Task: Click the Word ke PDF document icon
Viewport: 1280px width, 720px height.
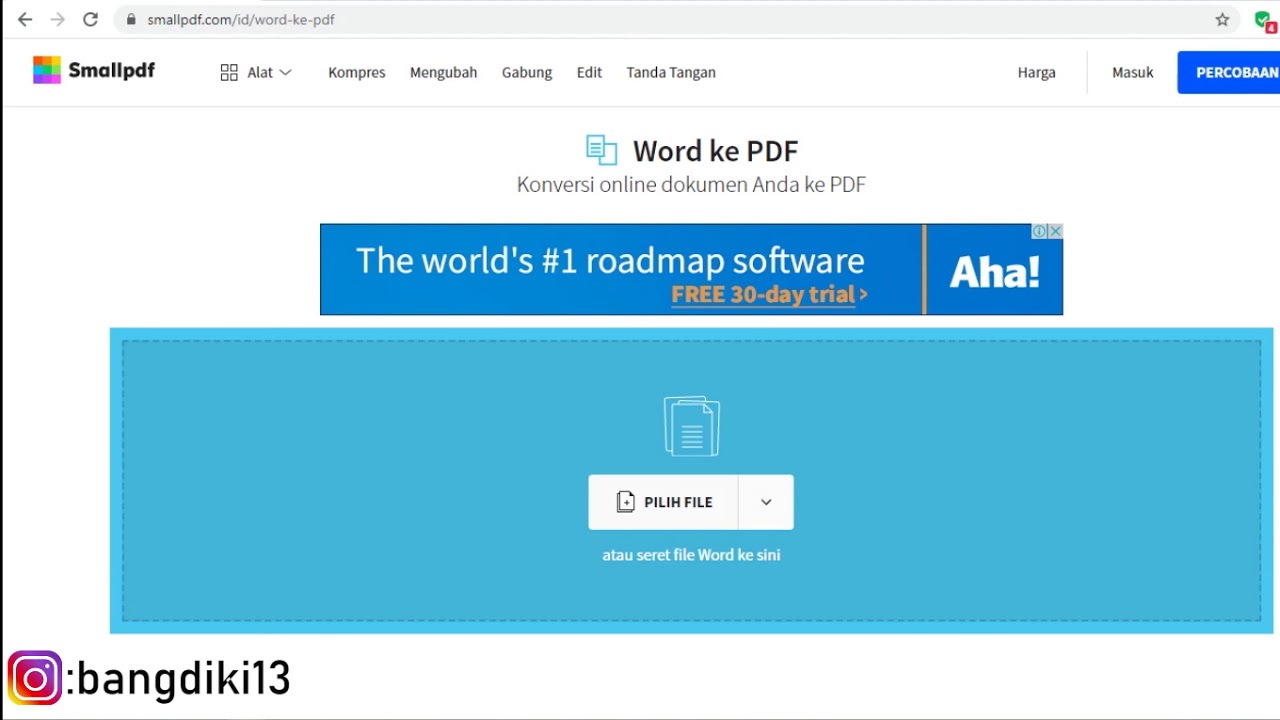Action: [601, 150]
